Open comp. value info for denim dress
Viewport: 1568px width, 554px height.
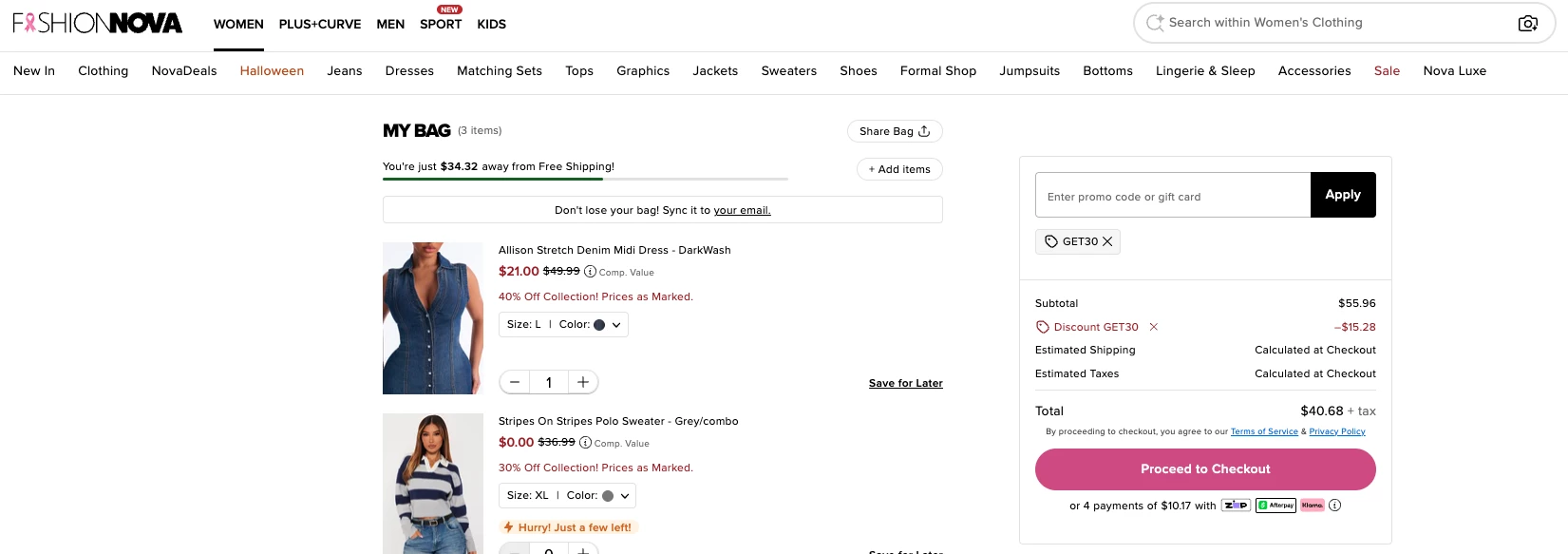[590, 272]
